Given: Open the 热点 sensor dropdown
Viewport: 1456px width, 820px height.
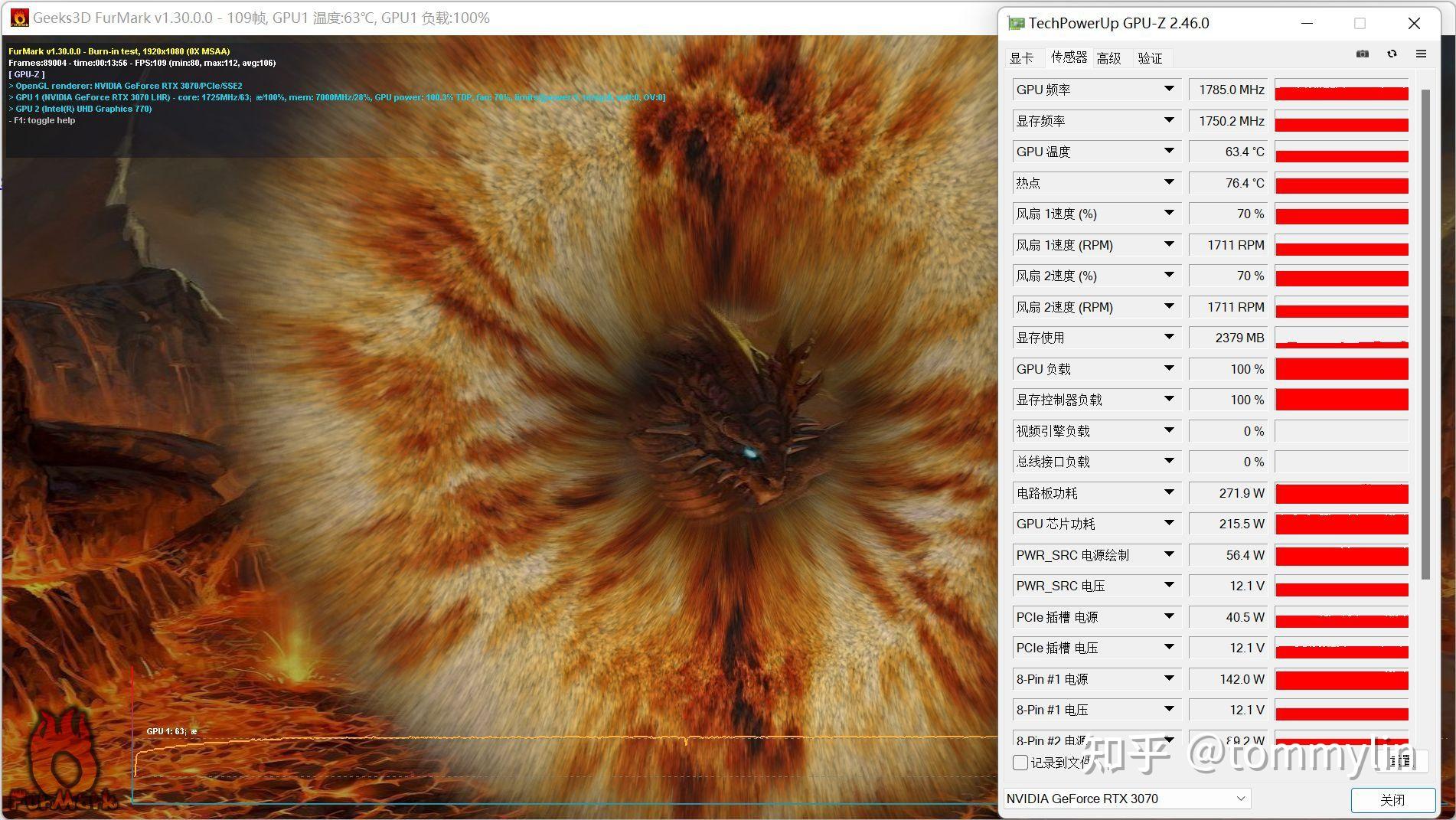Looking at the screenshot, I should point(1169,183).
